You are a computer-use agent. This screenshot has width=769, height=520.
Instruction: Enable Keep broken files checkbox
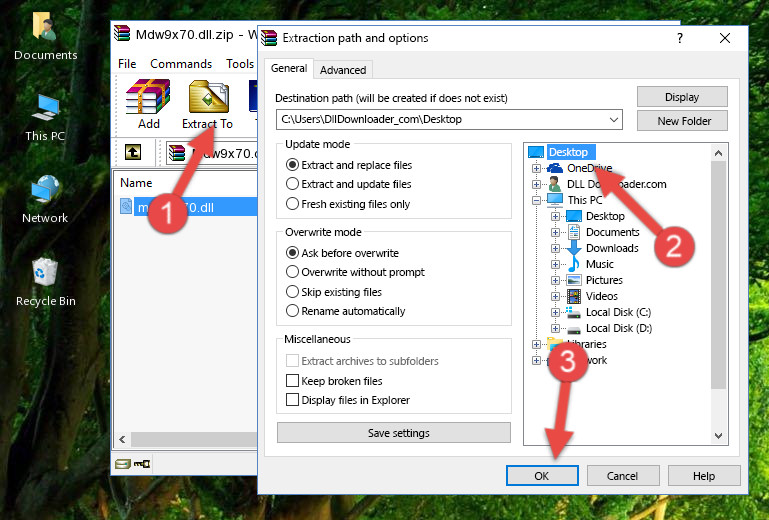292,381
